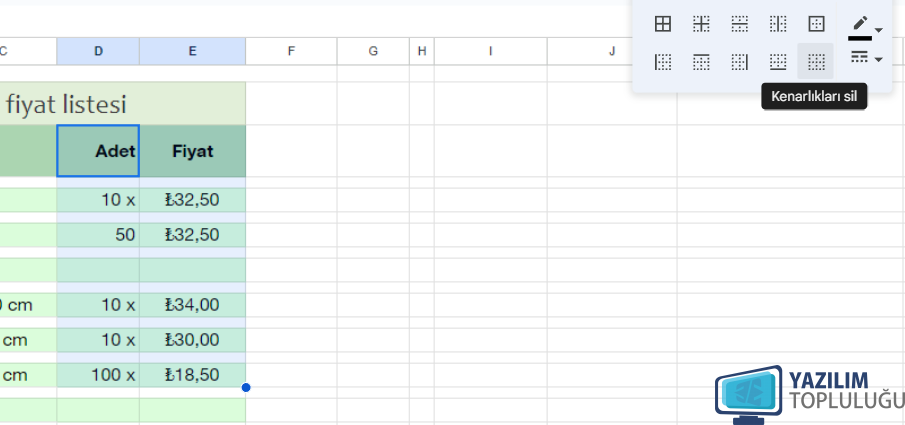905x425 pixels.
Task: Apply right border option
Action: point(739,61)
